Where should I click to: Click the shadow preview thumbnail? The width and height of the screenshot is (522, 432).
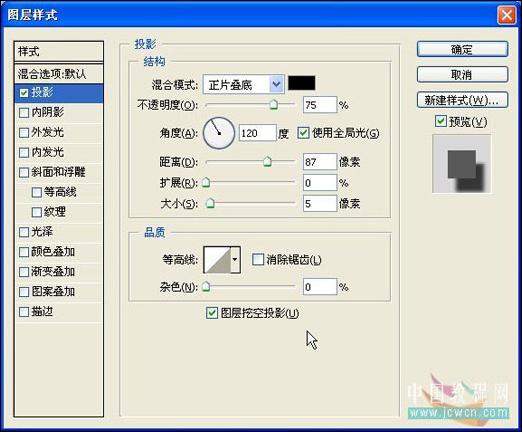[x=462, y=164]
